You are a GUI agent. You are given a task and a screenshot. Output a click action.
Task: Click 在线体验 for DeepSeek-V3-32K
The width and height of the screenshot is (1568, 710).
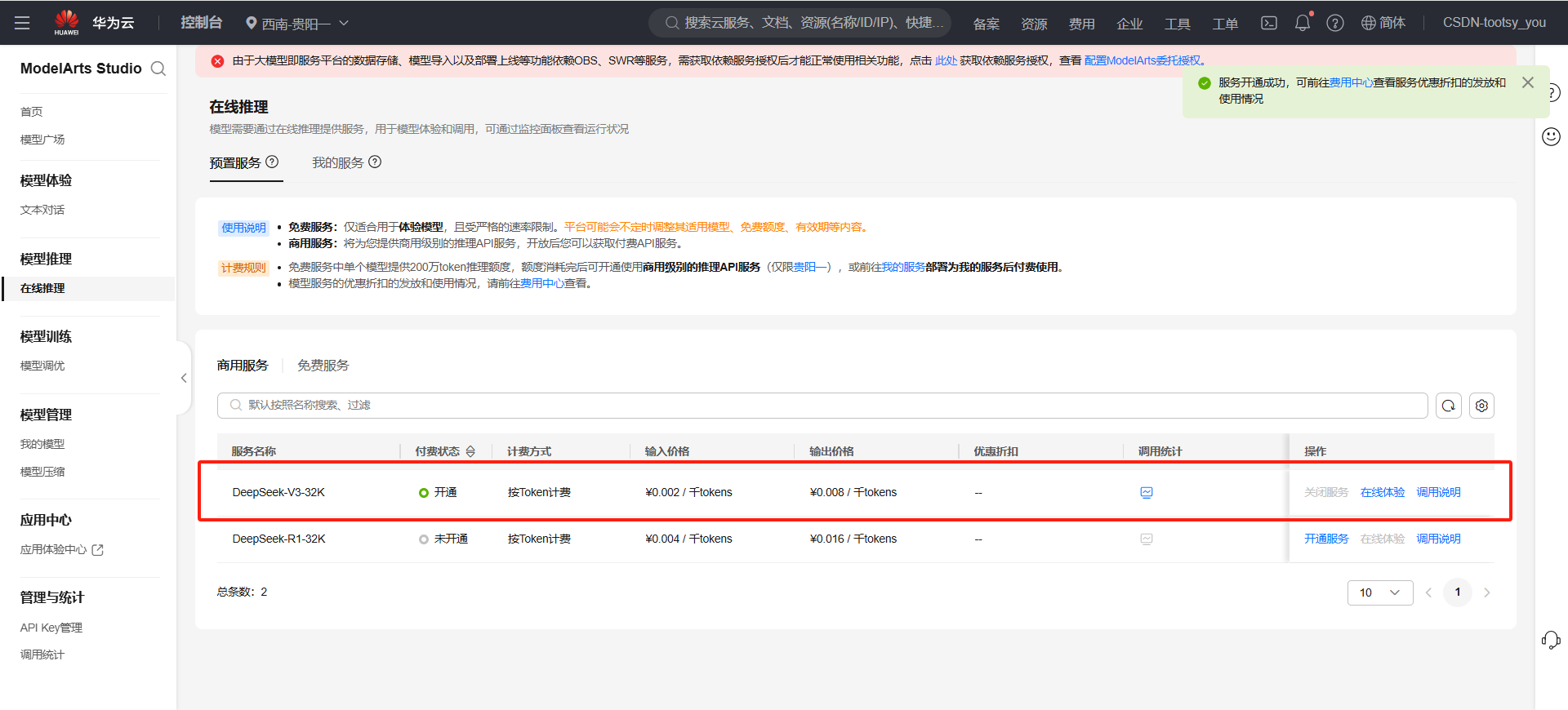(x=1383, y=492)
